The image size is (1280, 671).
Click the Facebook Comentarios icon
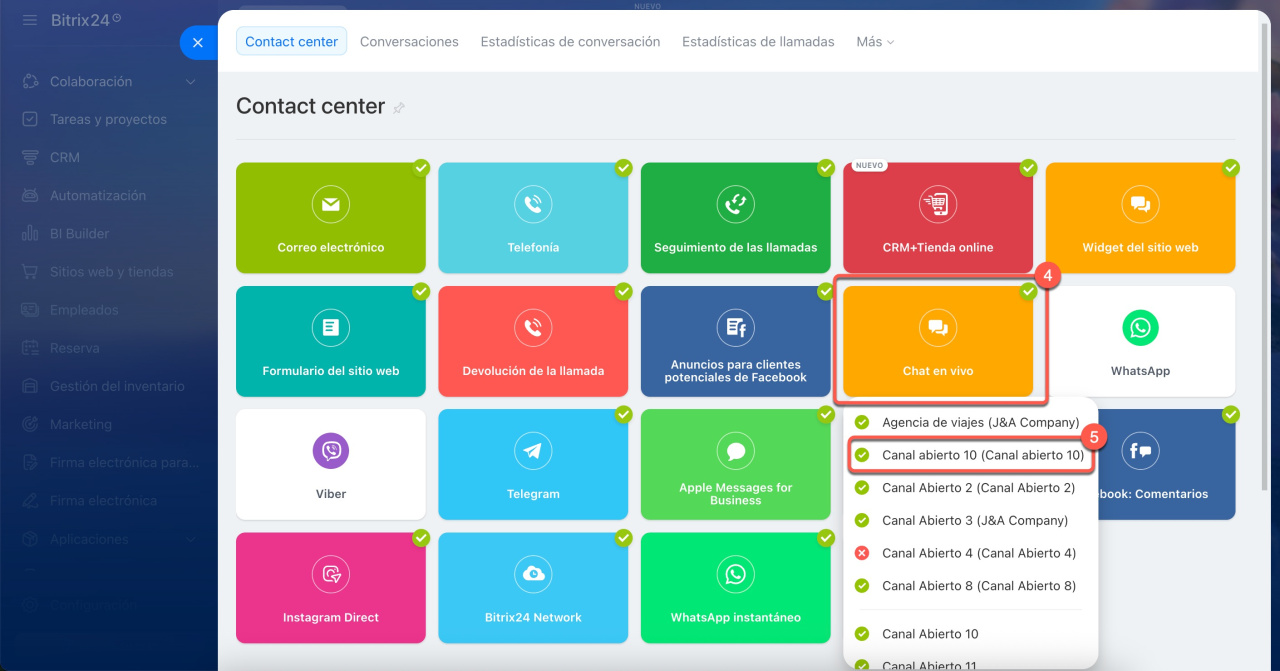(1140, 451)
